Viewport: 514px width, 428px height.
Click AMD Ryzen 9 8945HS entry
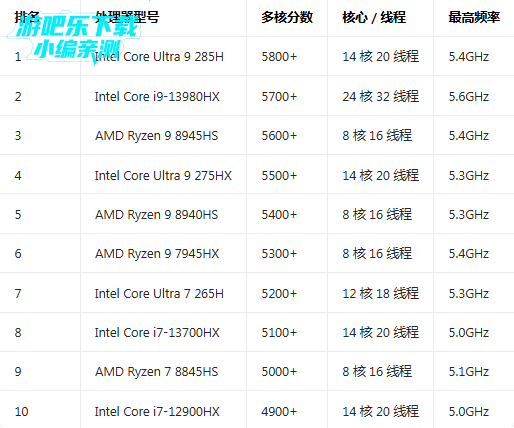click(x=157, y=136)
